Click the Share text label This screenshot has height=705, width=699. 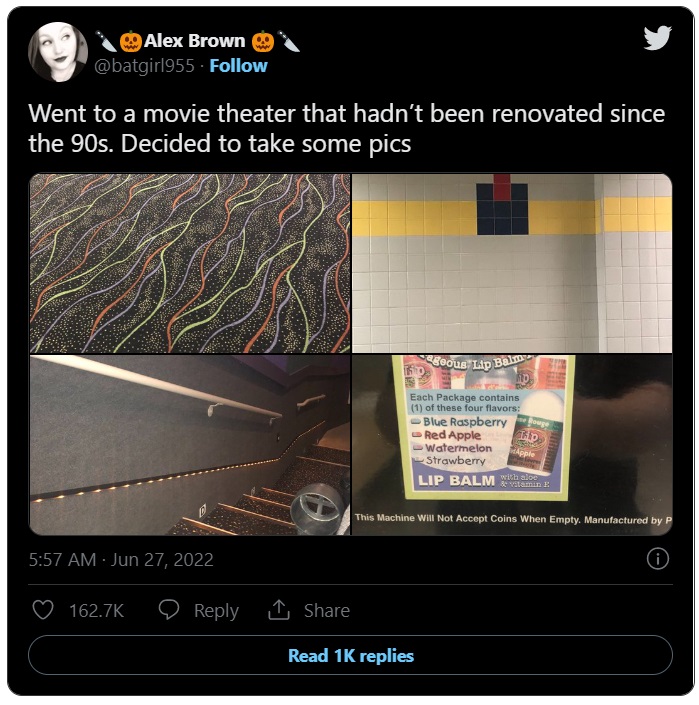(x=327, y=611)
